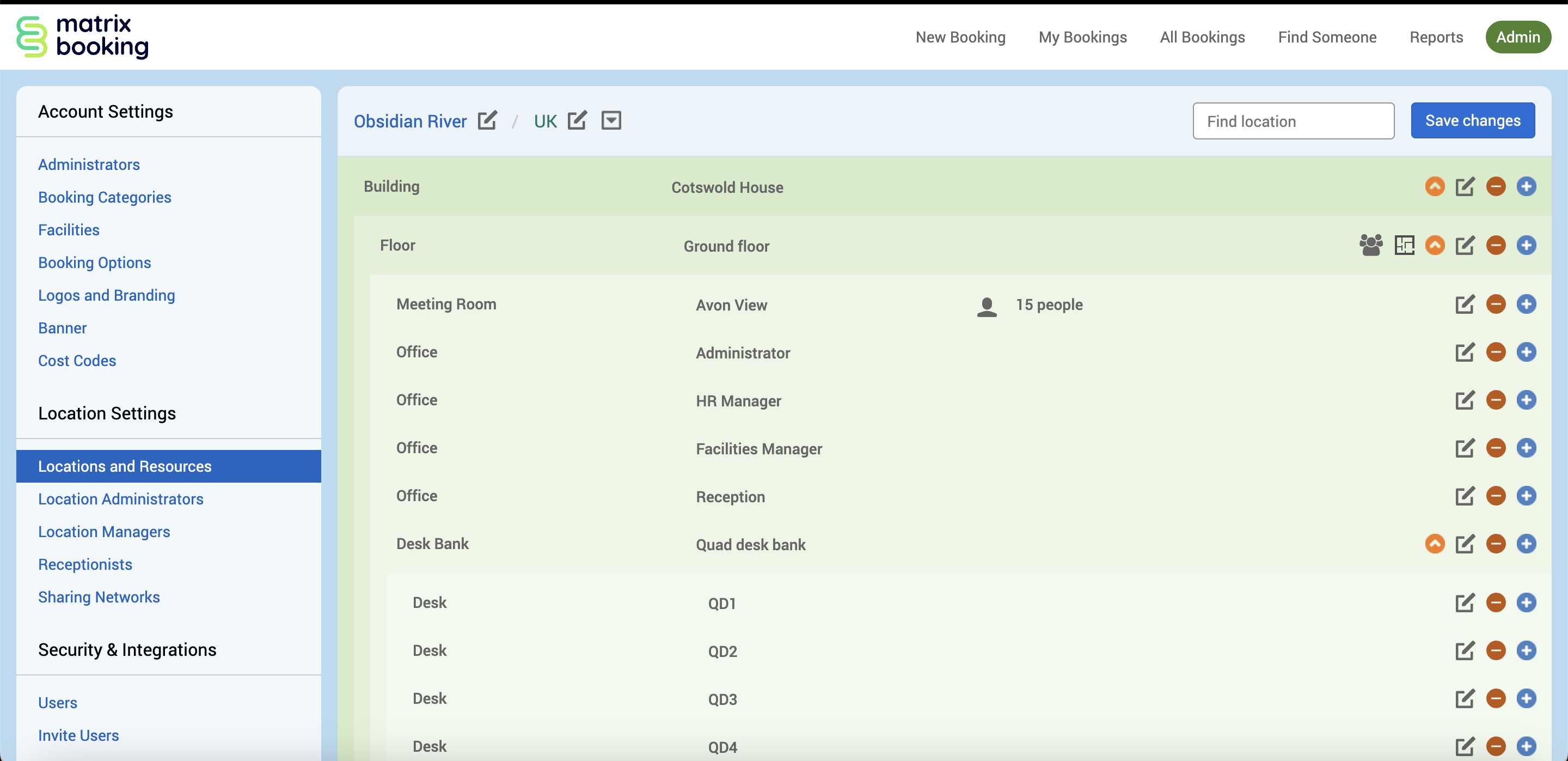
Task: Add an item under Cotswold House
Action: point(1526,186)
